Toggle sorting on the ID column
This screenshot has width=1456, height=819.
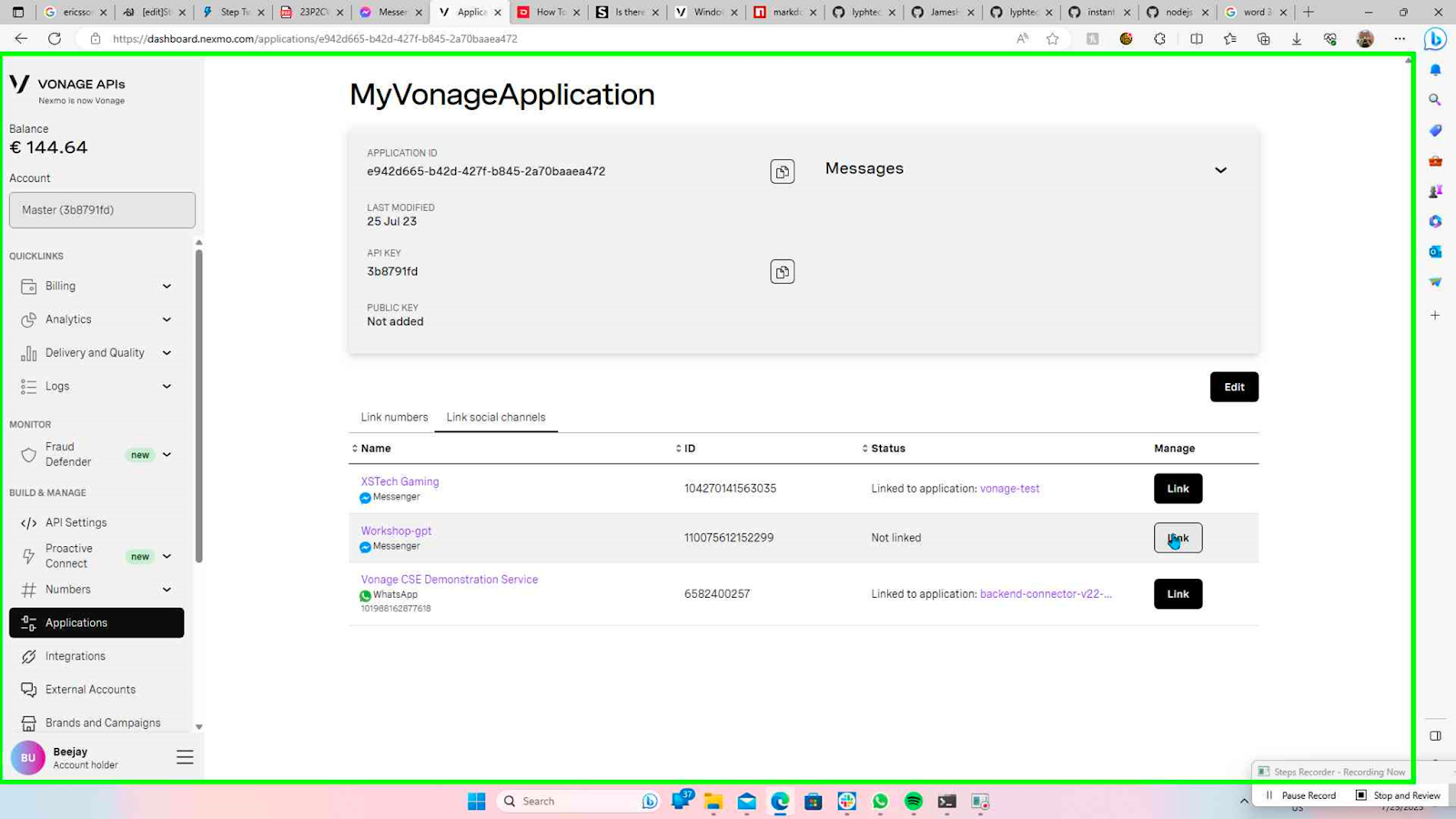[x=689, y=448]
